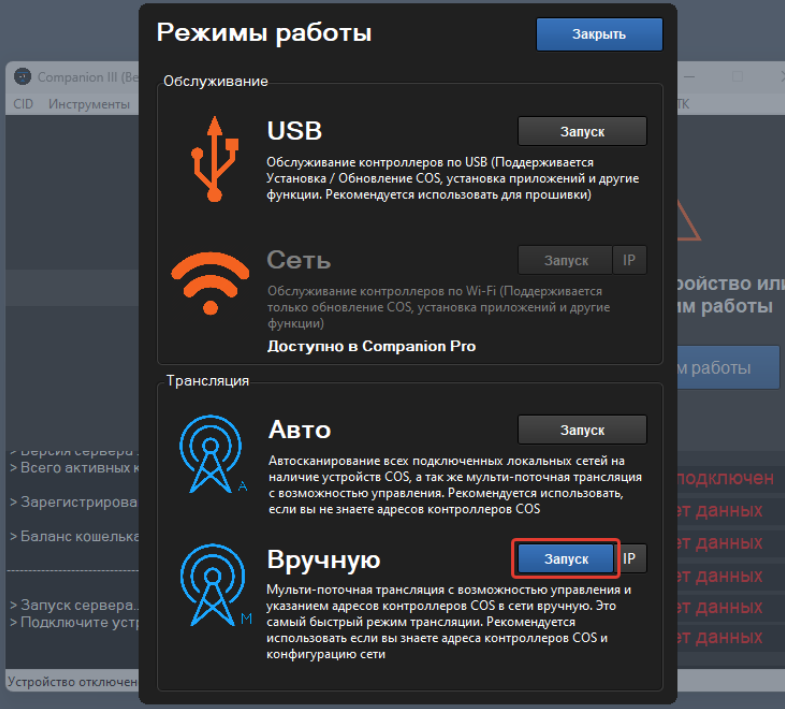Image resolution: width=785 pixels, height=709 pixels.
Task: Click the Баланс кошелька log line
Action: pos(74,536)
